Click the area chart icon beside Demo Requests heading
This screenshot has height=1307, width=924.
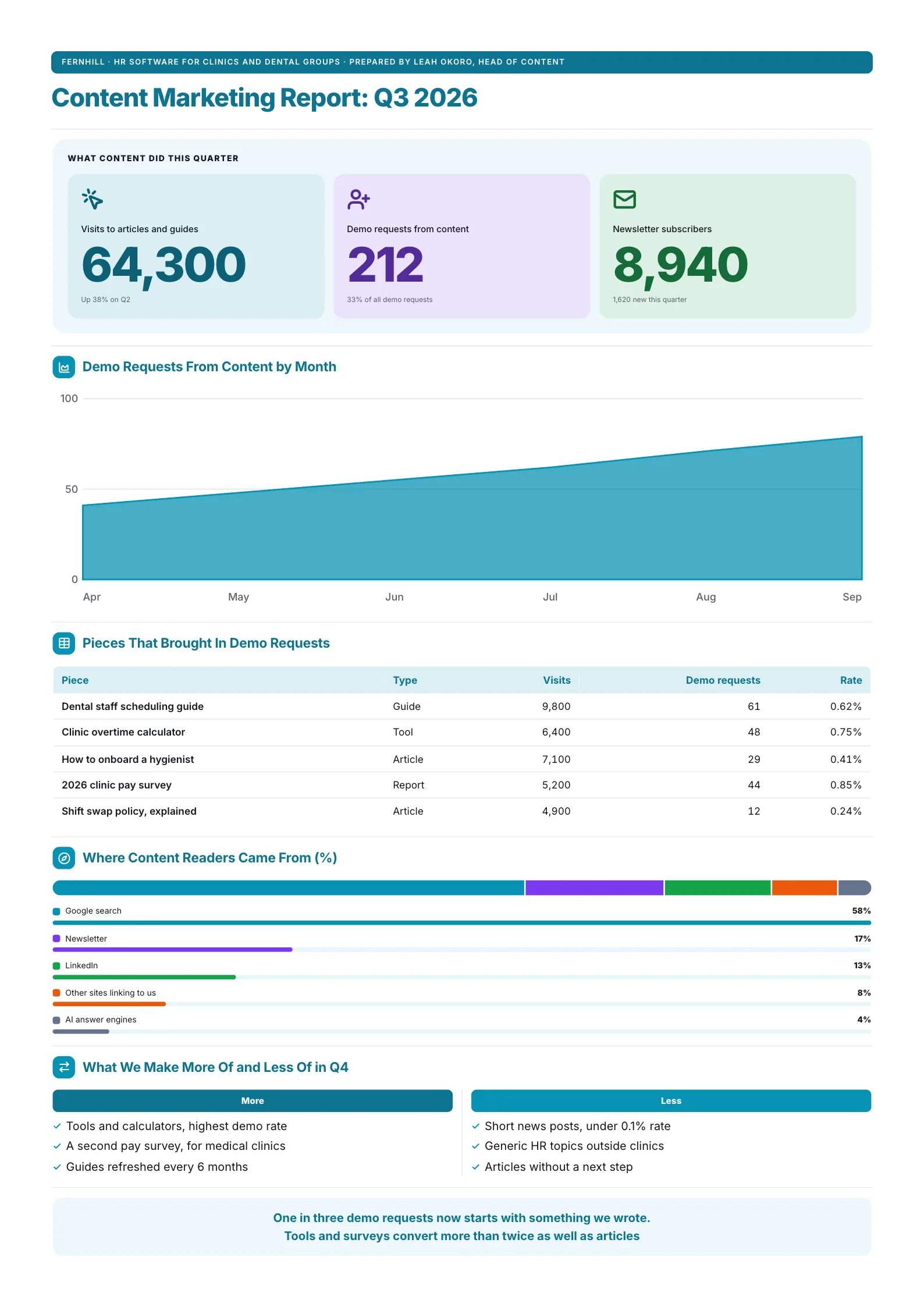[x=64, y=367]
